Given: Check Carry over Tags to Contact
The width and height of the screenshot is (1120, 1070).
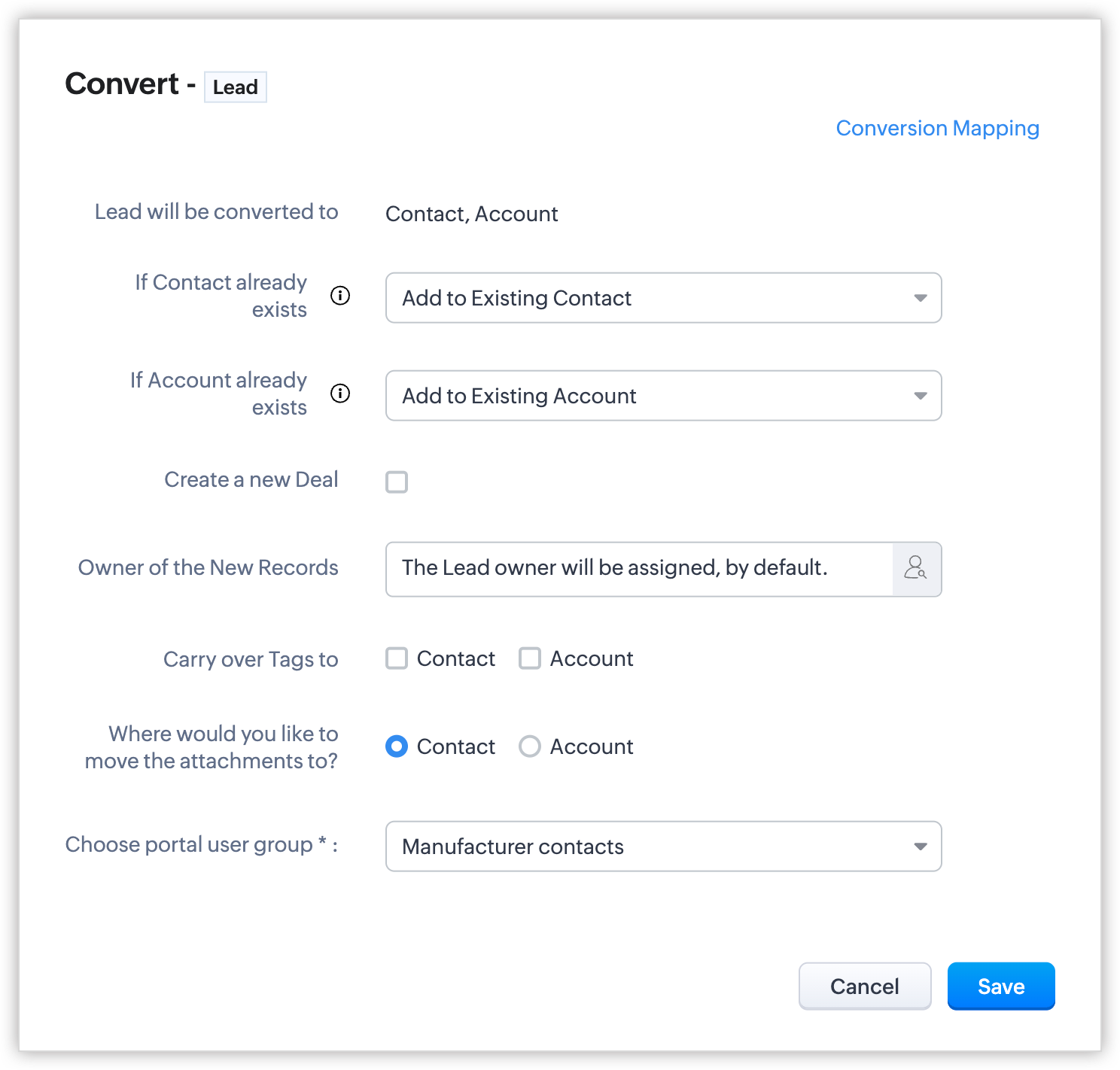Looking at the screenshot, I should pos(397,658).
